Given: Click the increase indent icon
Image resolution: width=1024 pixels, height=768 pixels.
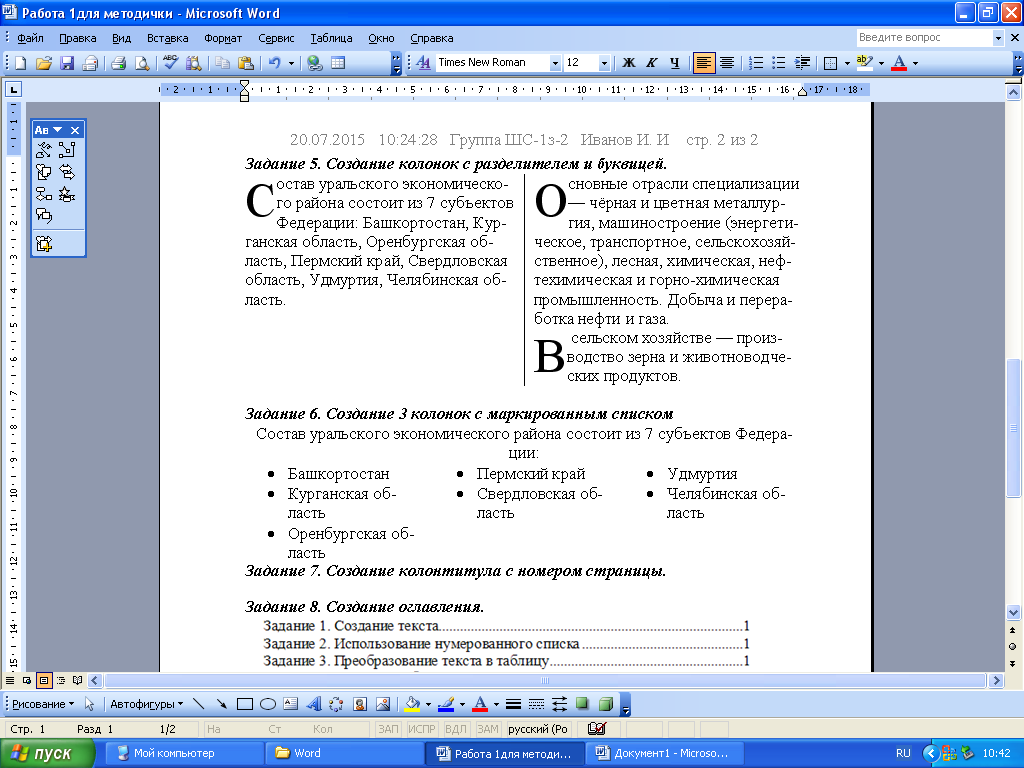Looking at the screenshot, I should 802,63.
